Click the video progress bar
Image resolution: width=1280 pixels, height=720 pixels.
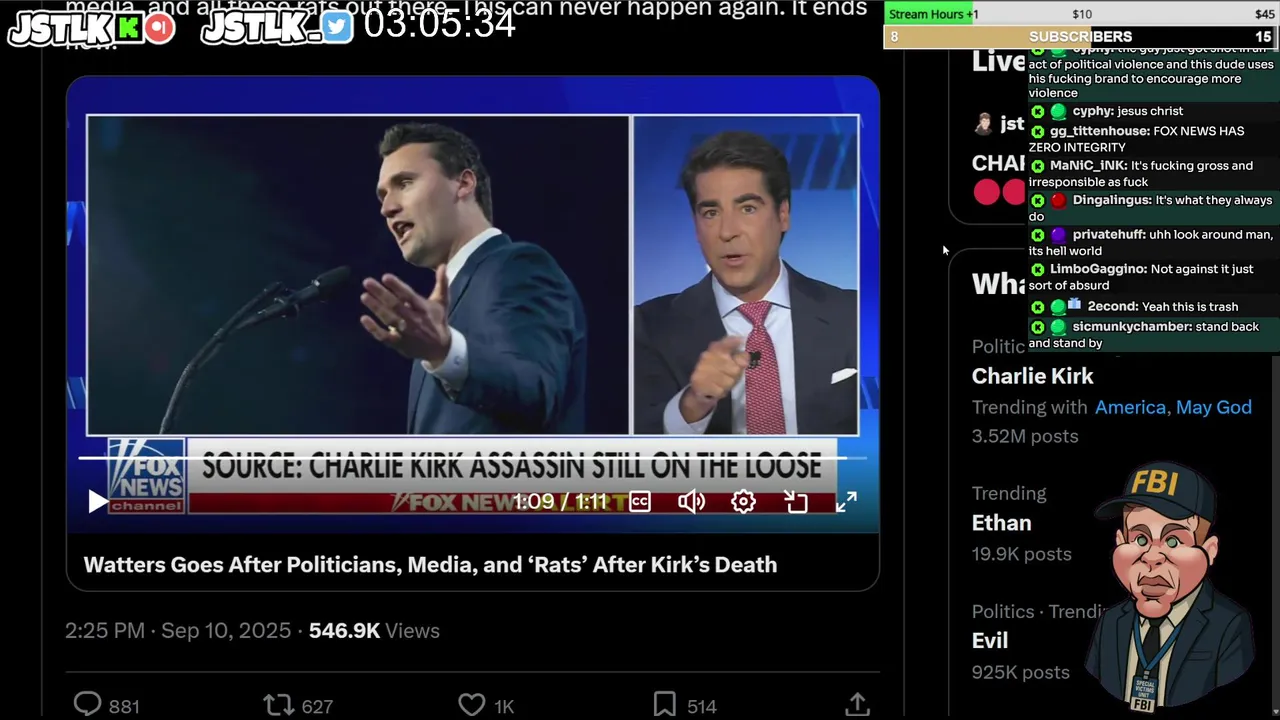pyautogui.click(x=472, y=458)
